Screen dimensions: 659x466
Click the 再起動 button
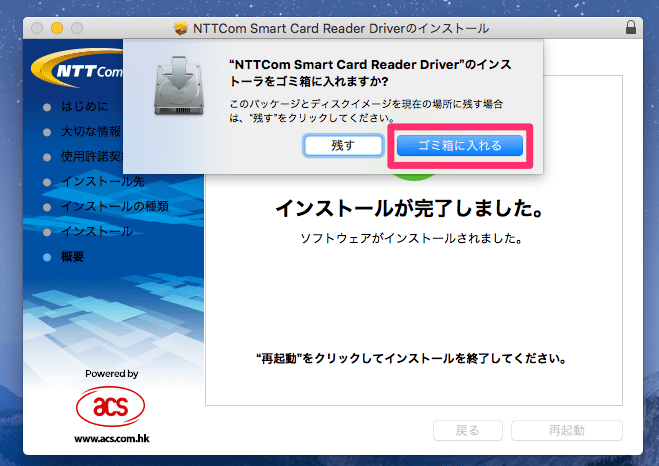click(566, 431)
